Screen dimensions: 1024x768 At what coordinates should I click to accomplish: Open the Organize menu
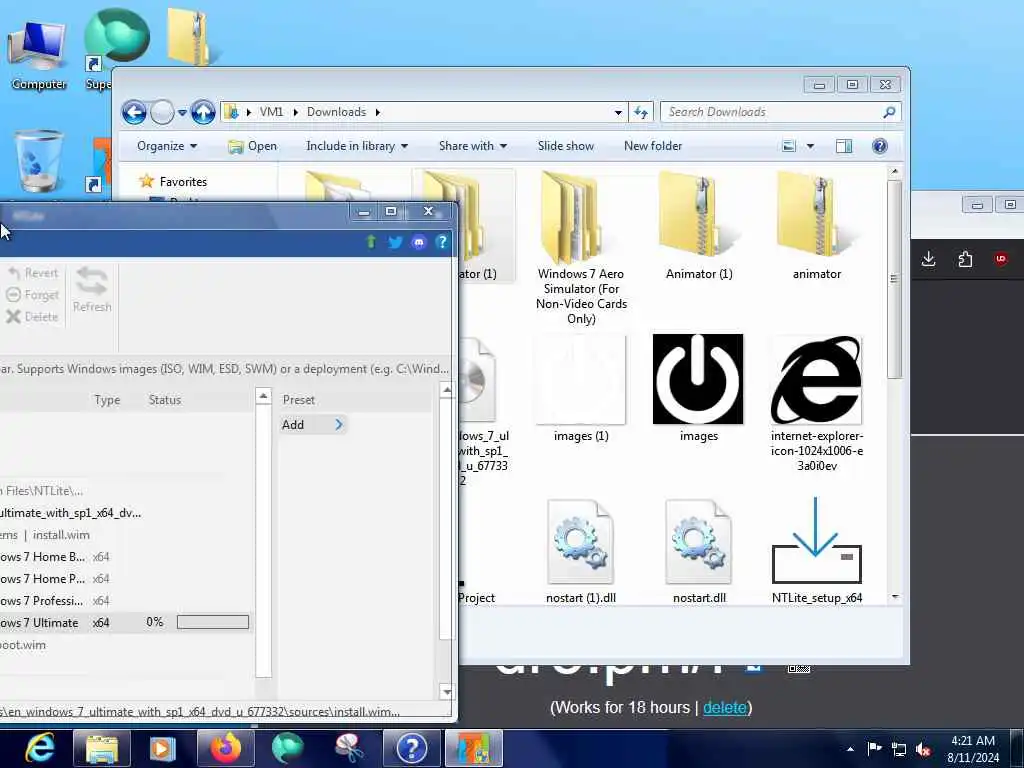167,146
